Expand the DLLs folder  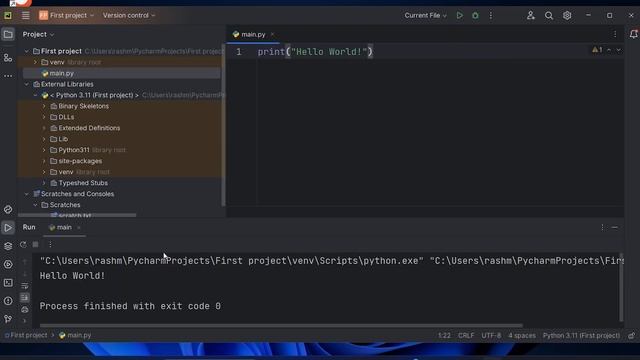coord(44,117)
